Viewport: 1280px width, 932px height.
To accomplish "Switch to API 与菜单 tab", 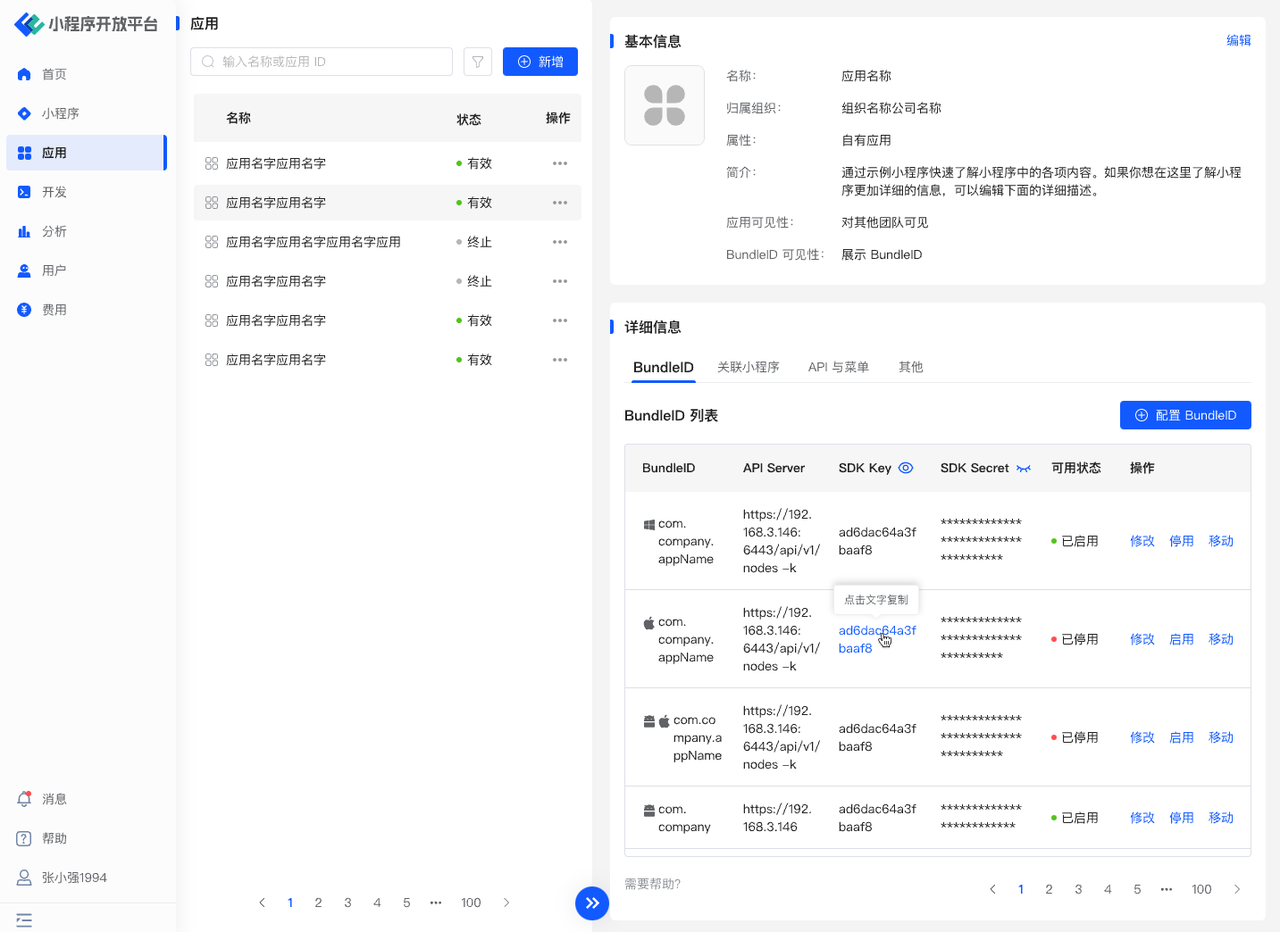I will click(838, 367).
